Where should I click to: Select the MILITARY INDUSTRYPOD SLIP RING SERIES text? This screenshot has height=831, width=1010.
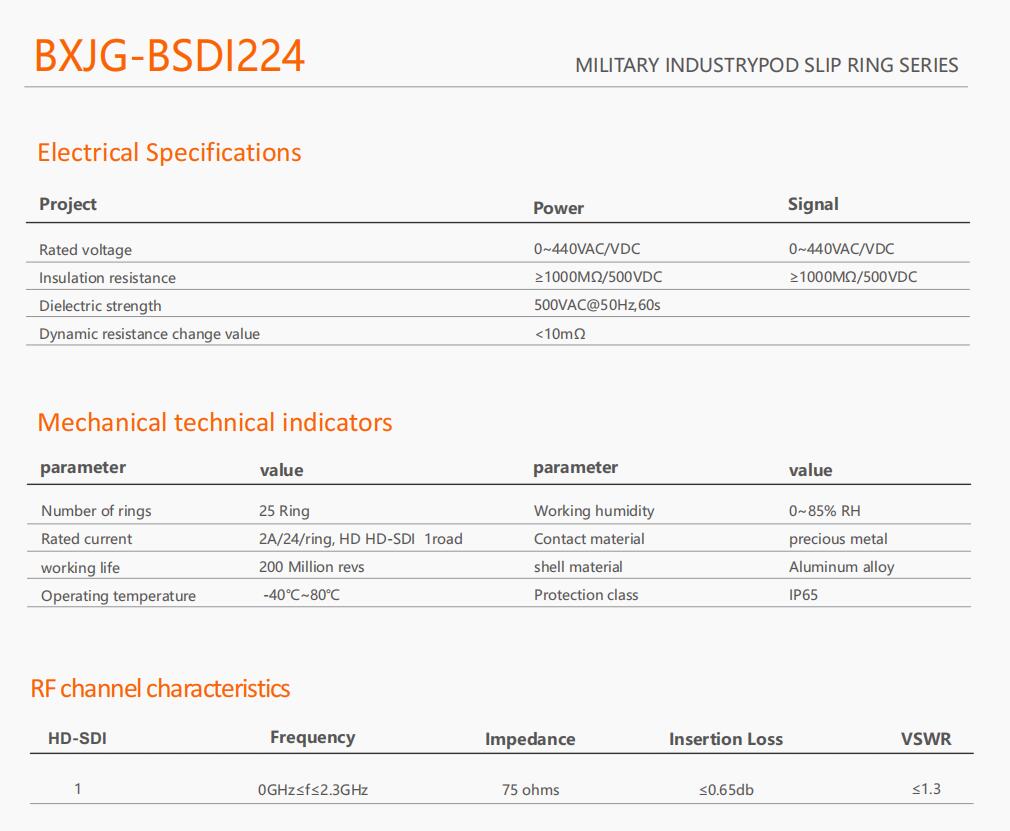tap(767, 65)
